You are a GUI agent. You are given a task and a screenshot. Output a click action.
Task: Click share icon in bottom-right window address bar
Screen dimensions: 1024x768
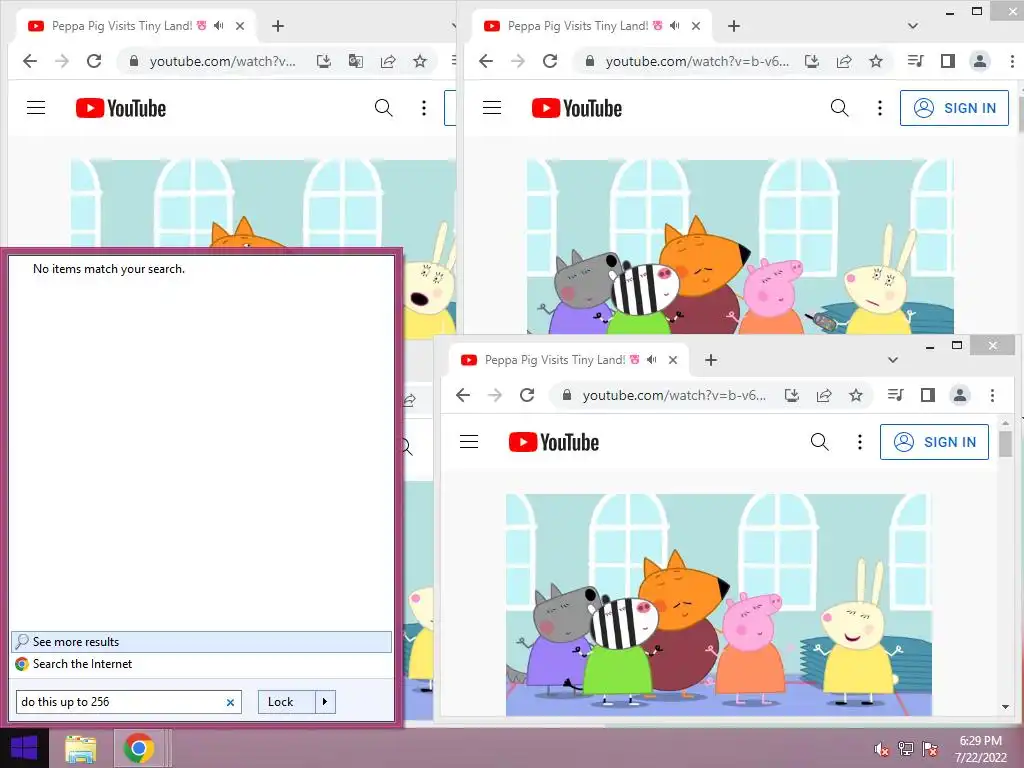(824, 395)
